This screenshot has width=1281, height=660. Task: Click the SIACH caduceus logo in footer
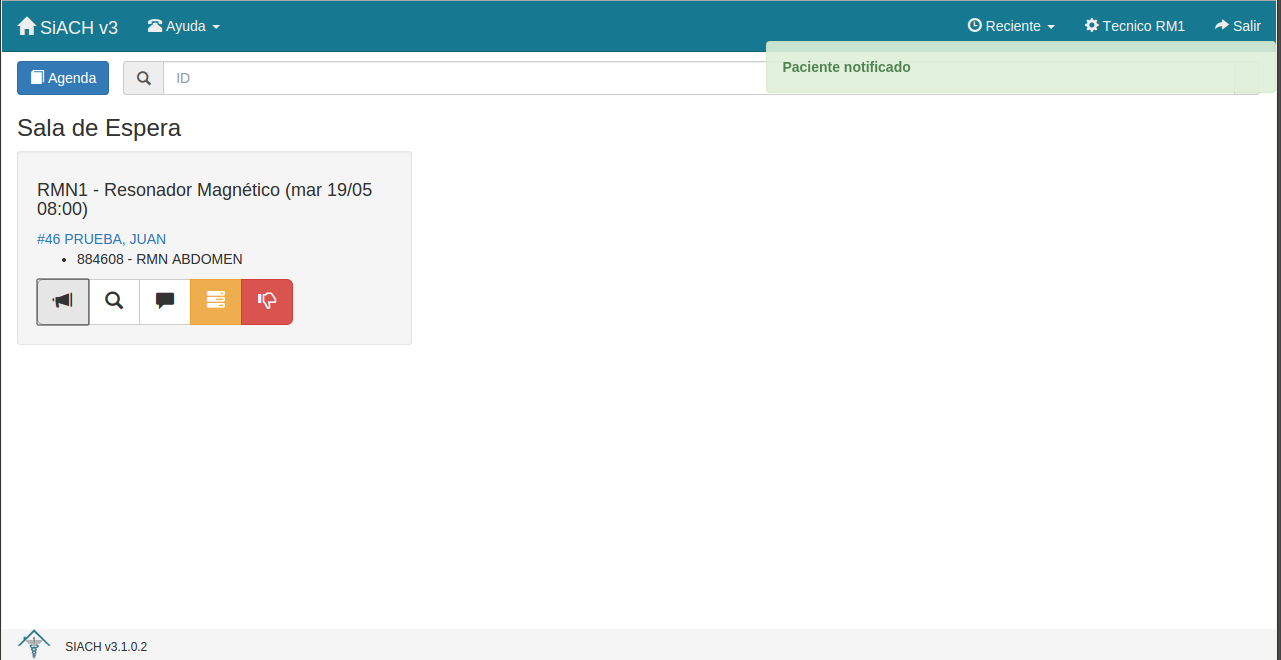[x=34, y=644]
